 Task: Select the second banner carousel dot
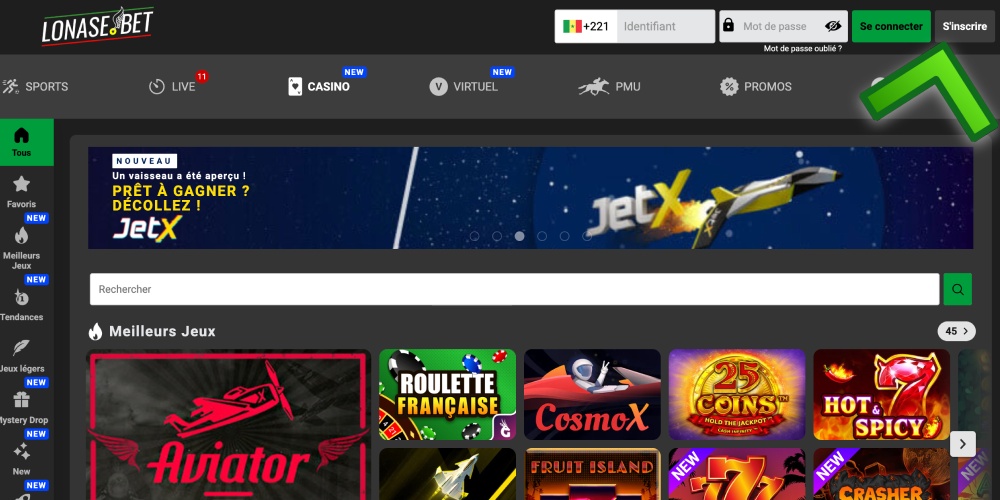(497, 236)
